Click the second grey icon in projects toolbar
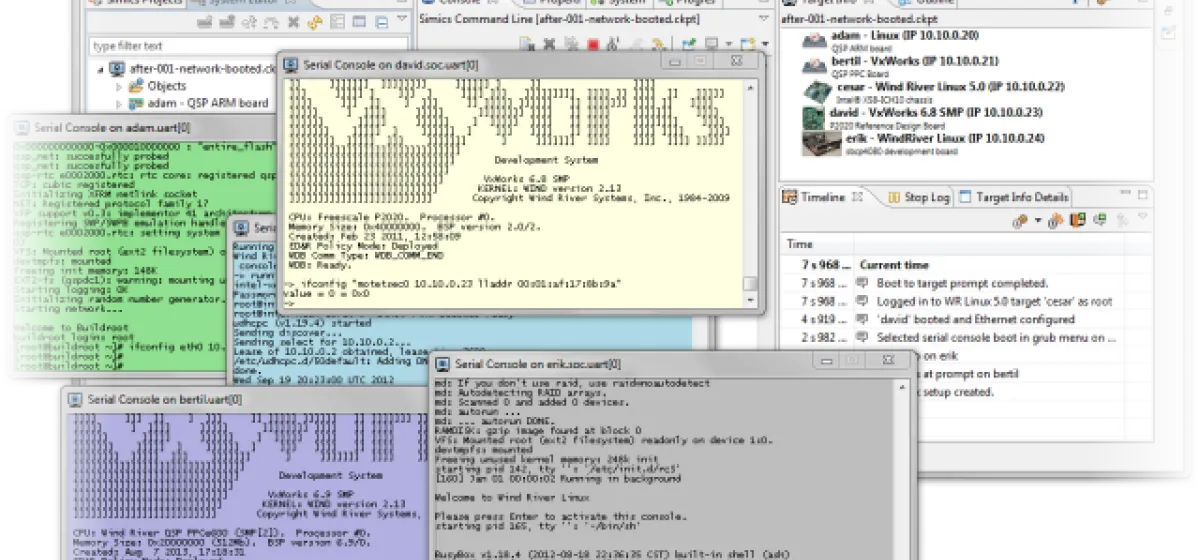The width and height of the screenshot is (1200, 560). pyautogui.click(x=227, y=21)
